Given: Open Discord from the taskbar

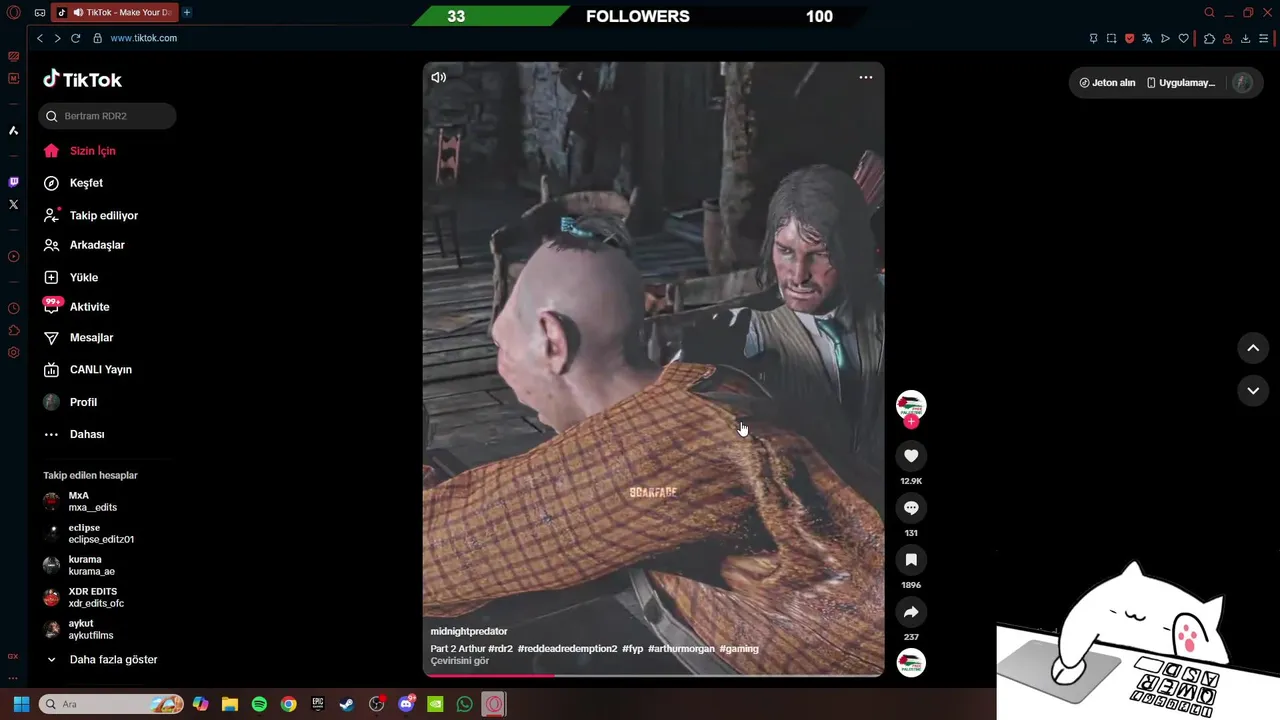Looking at the screenshot, I should point(406,704).
